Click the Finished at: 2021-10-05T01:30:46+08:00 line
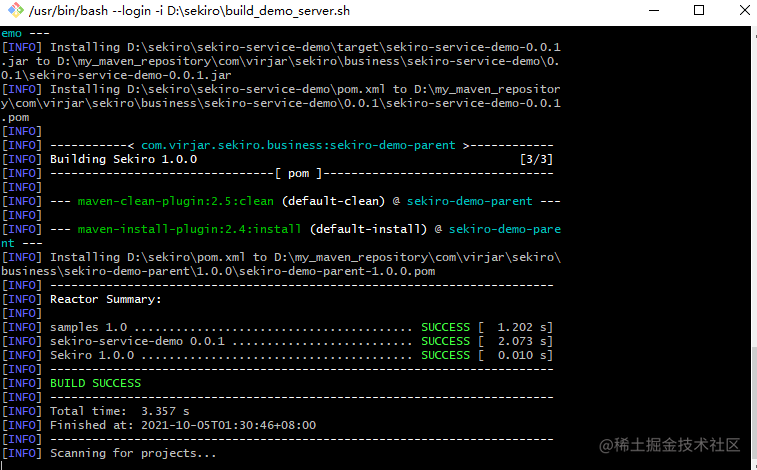This screenshot has width=757, height=470. [182, 425]
